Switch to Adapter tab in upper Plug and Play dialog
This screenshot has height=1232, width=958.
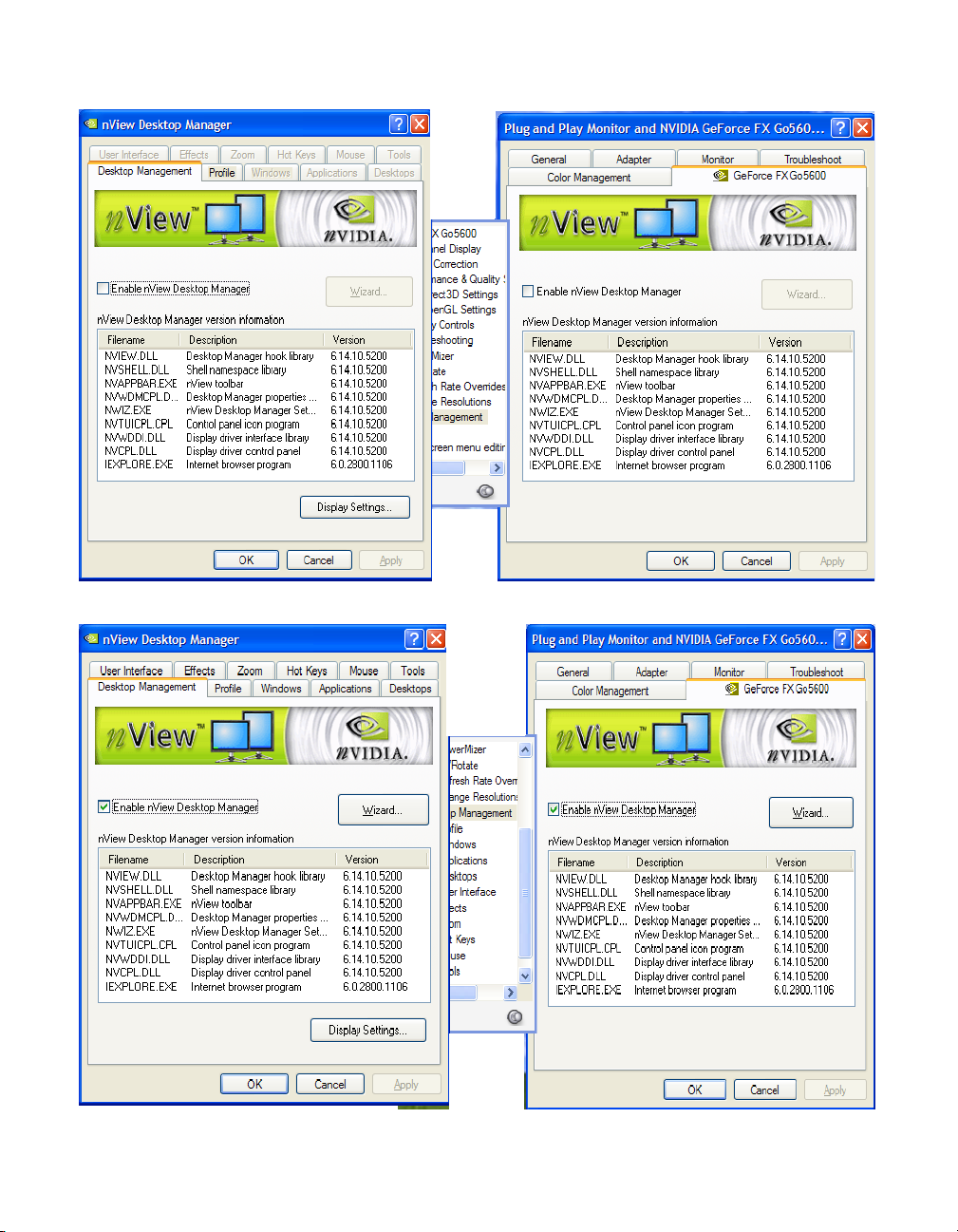[634, 160]
